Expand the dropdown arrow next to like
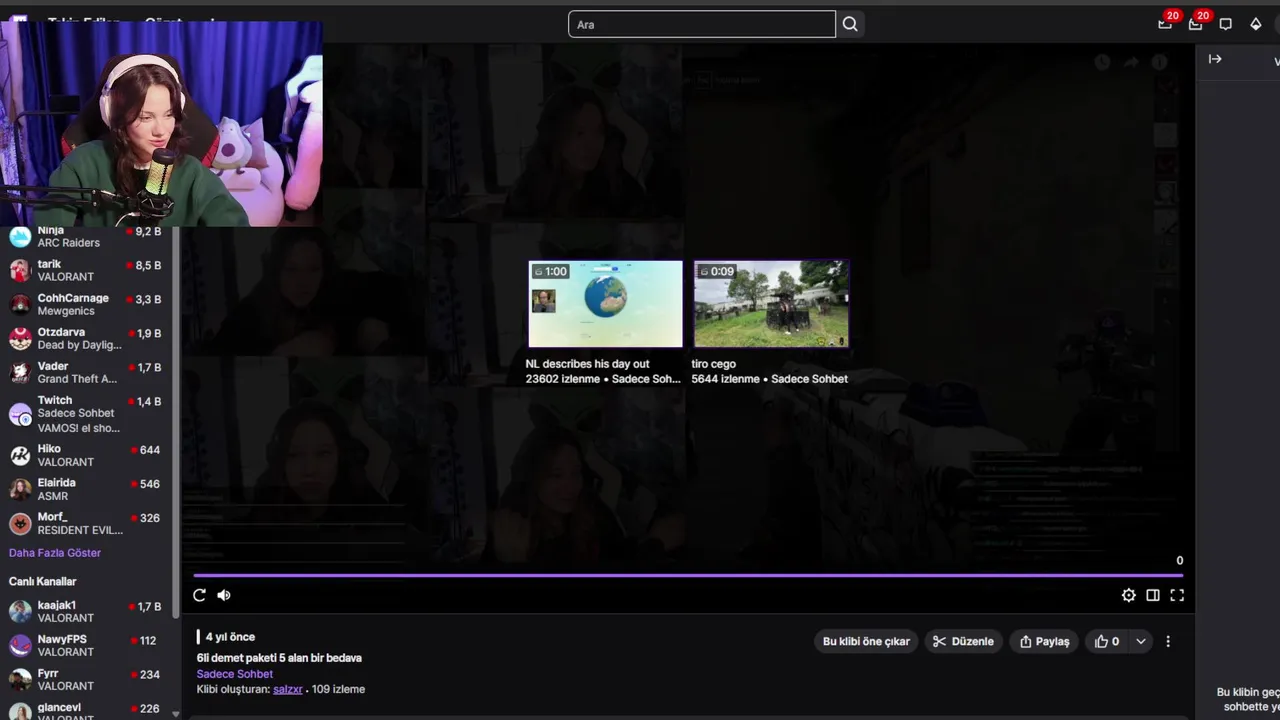Screen dimensions: 1280x720 coord(1141,641)
